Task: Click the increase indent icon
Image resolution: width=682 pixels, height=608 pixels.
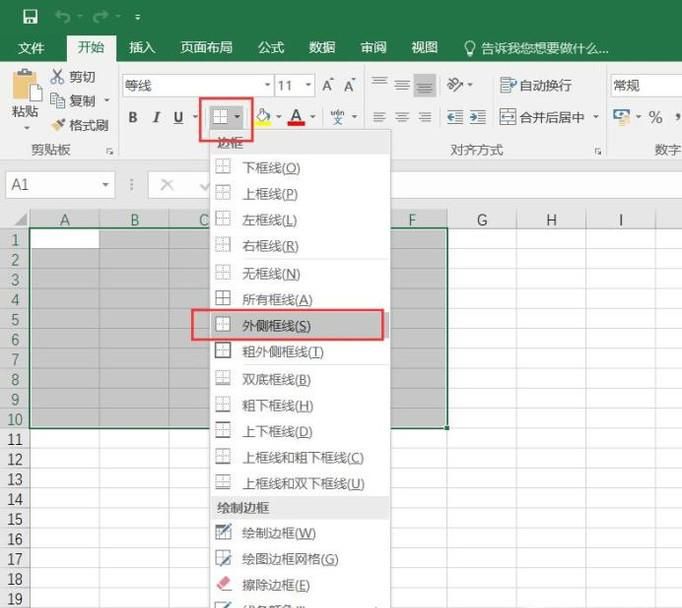Action: [478, 117]
